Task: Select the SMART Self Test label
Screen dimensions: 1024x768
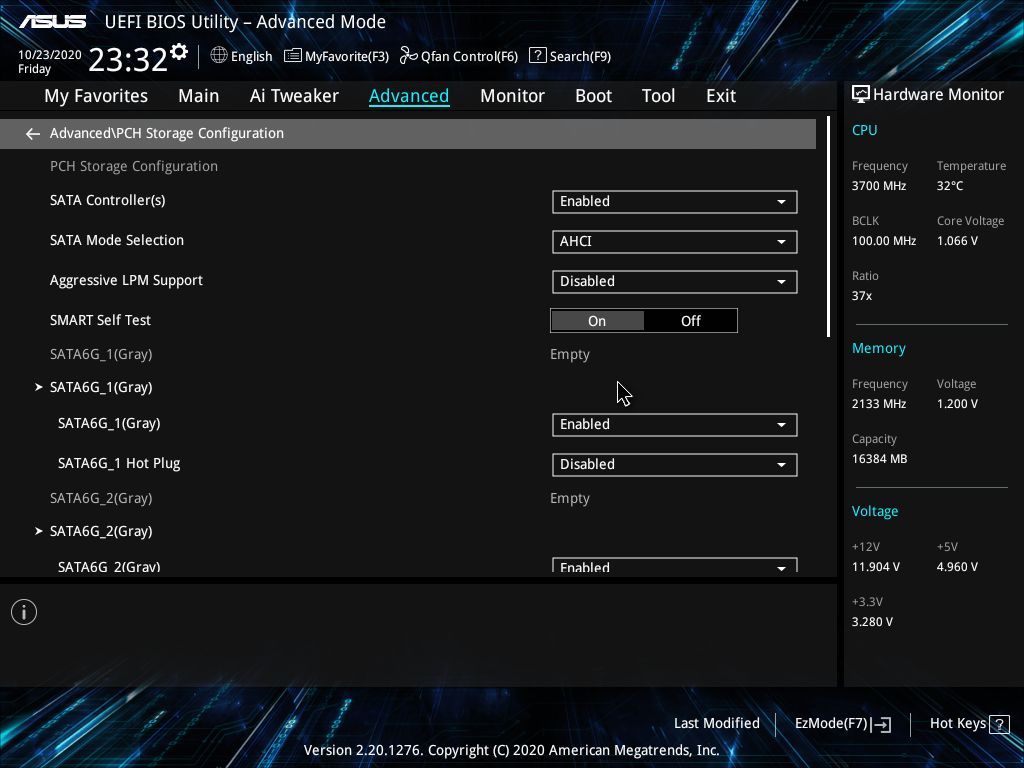Action: (100, 320)
